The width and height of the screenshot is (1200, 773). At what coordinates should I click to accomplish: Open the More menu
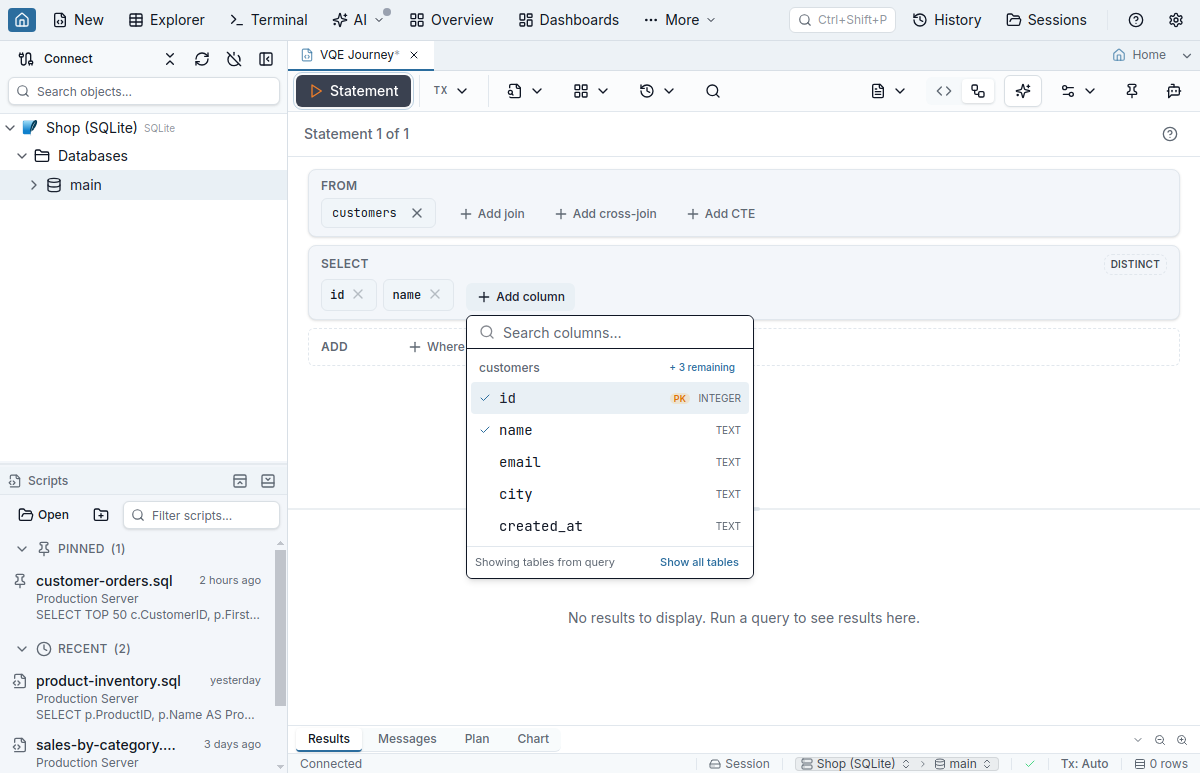click(680, 20)
